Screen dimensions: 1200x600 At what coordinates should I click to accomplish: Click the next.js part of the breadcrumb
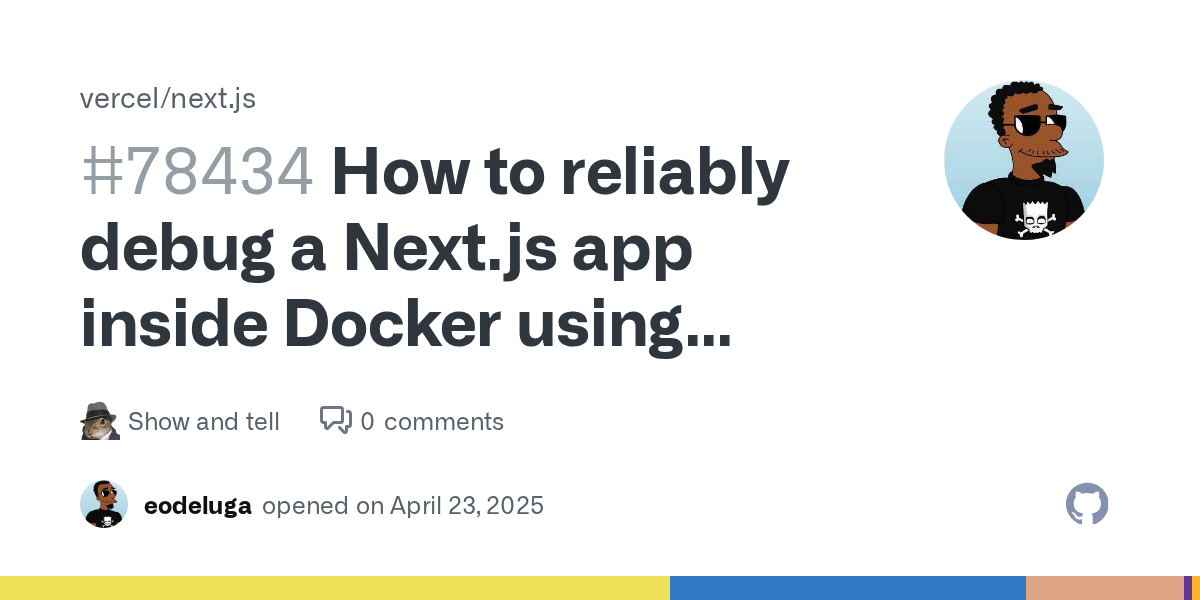pyautogui.click(x=213, y=98)
